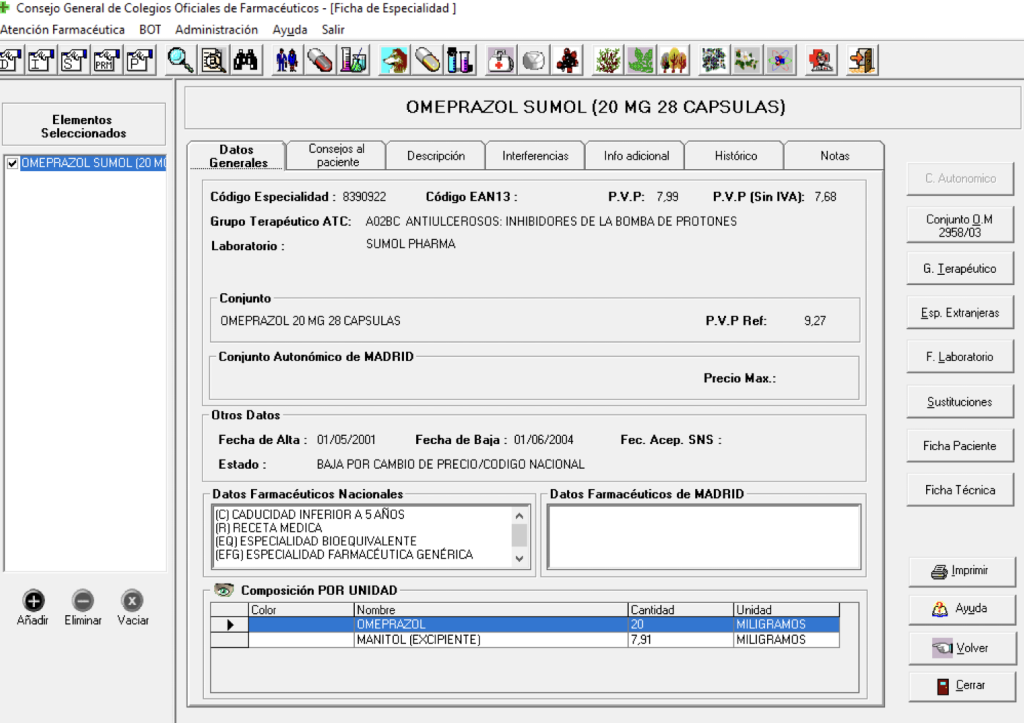Viewport: 1024px width, 723px height.
Task: Click the first-aid kit toolbar icon
Action: [x=500, y=61]
